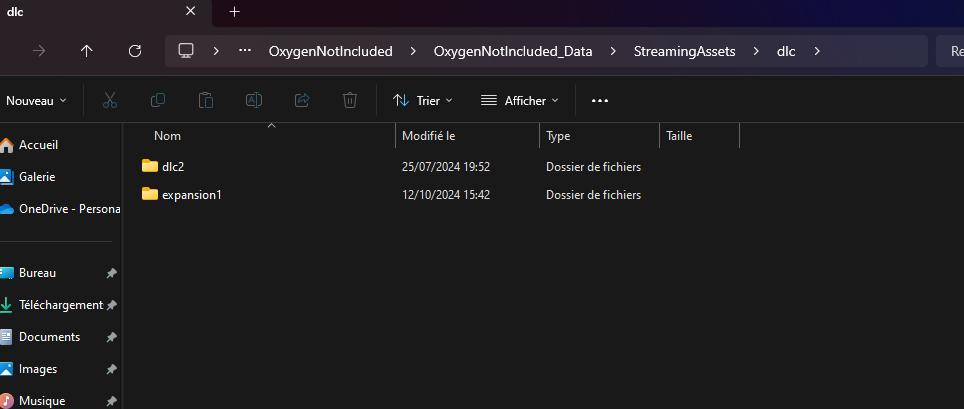Open Téléchargements in the sidebar
964x409 pixels.
(x=60, y=305)
